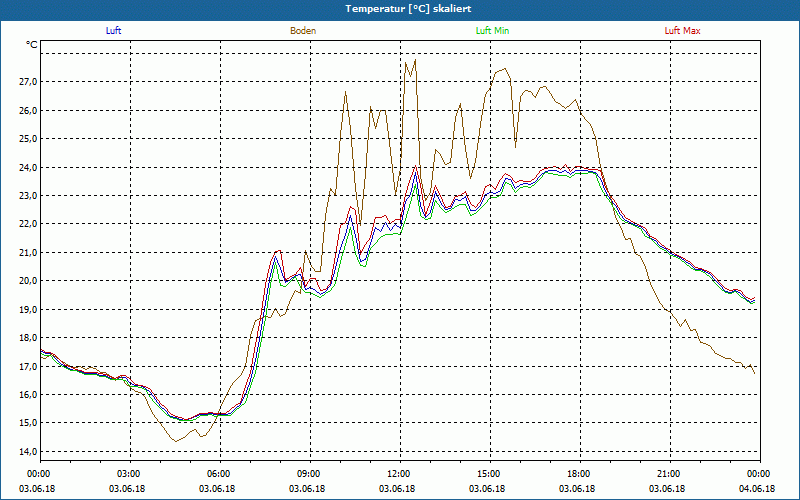The image size is (800, 500).
Task: Click the 26,0 y-axis value
Action: [28, 110]
